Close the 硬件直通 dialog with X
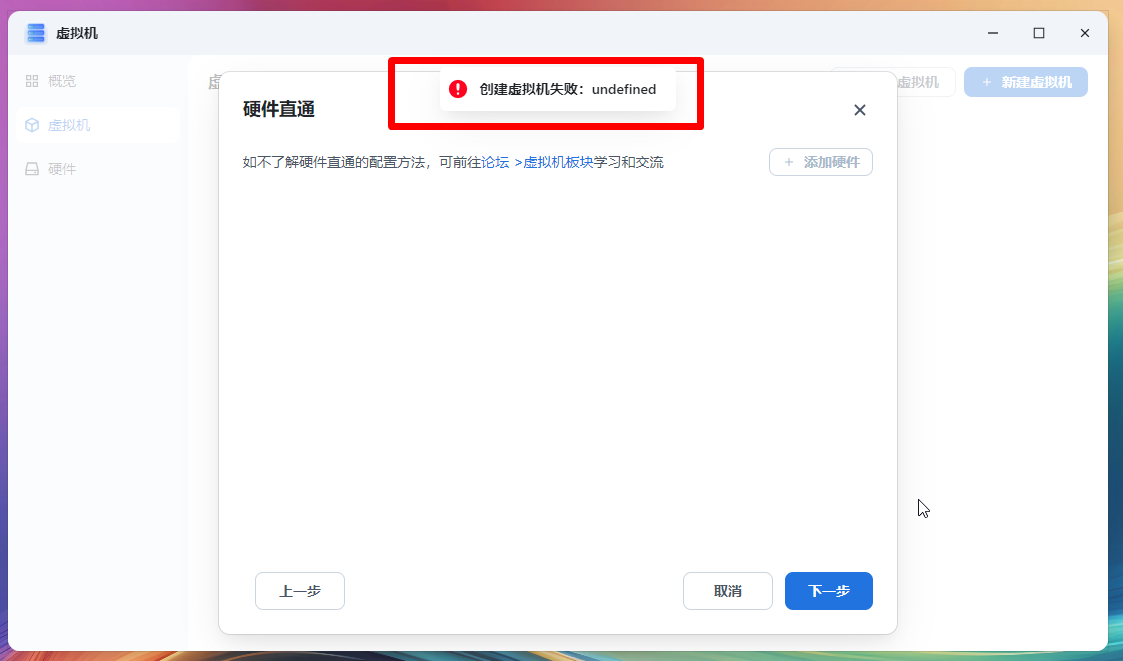Viewport: 1123px width, 661px height. 859,110
